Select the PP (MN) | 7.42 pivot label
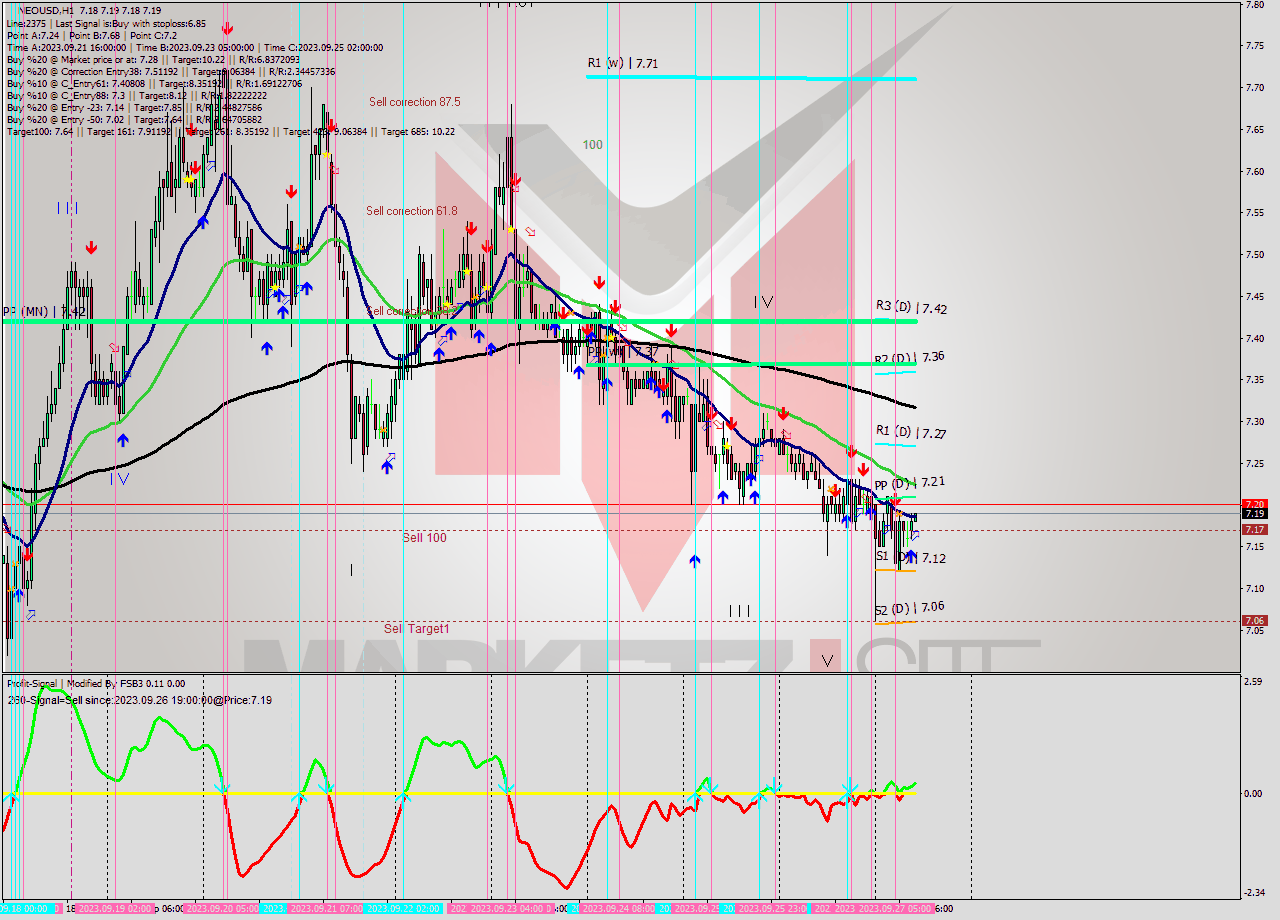The width and height of the screenshot is (1280, 920). [43, 312]
